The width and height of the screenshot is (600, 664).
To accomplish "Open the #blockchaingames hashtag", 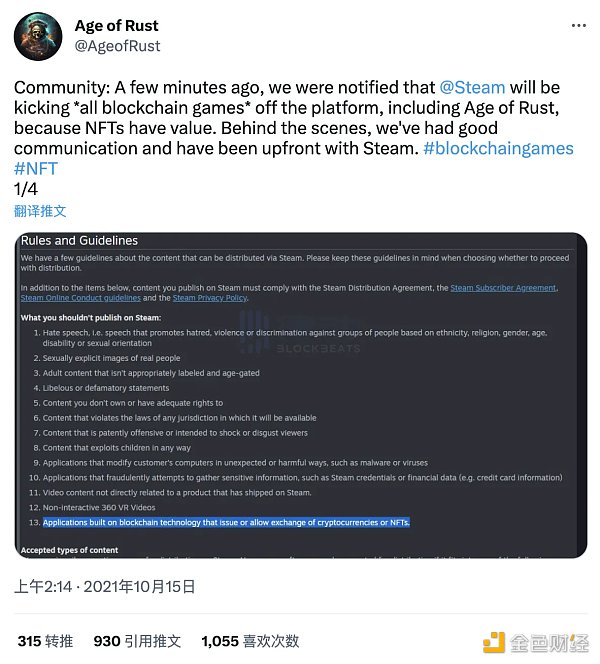I will pyautogui.click(x=498, y=148).
